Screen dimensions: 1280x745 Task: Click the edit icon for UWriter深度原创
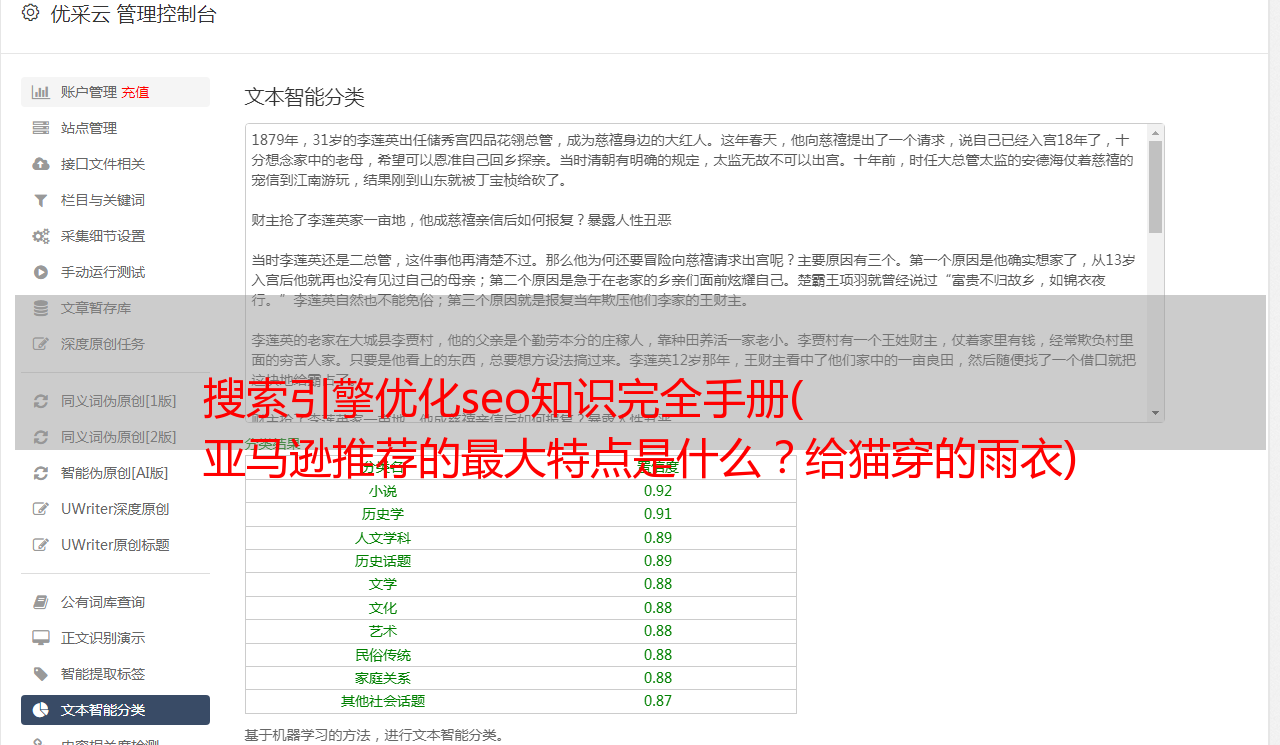click(40, 509)
